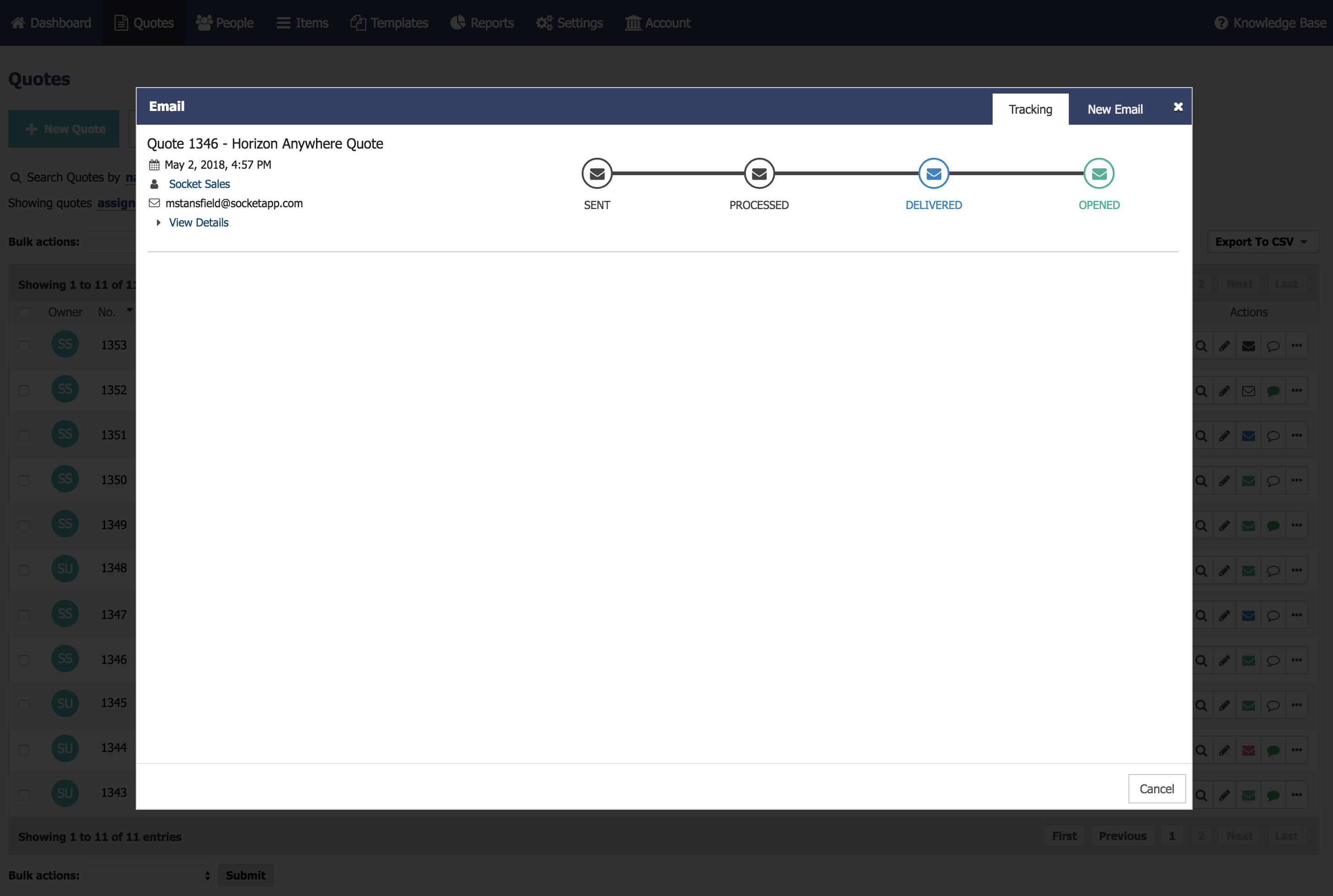The height and width of the screenshot is (896, 1333).
Task: Edit quote 1350 with the pencil icon
Action: coord(1224,481)
